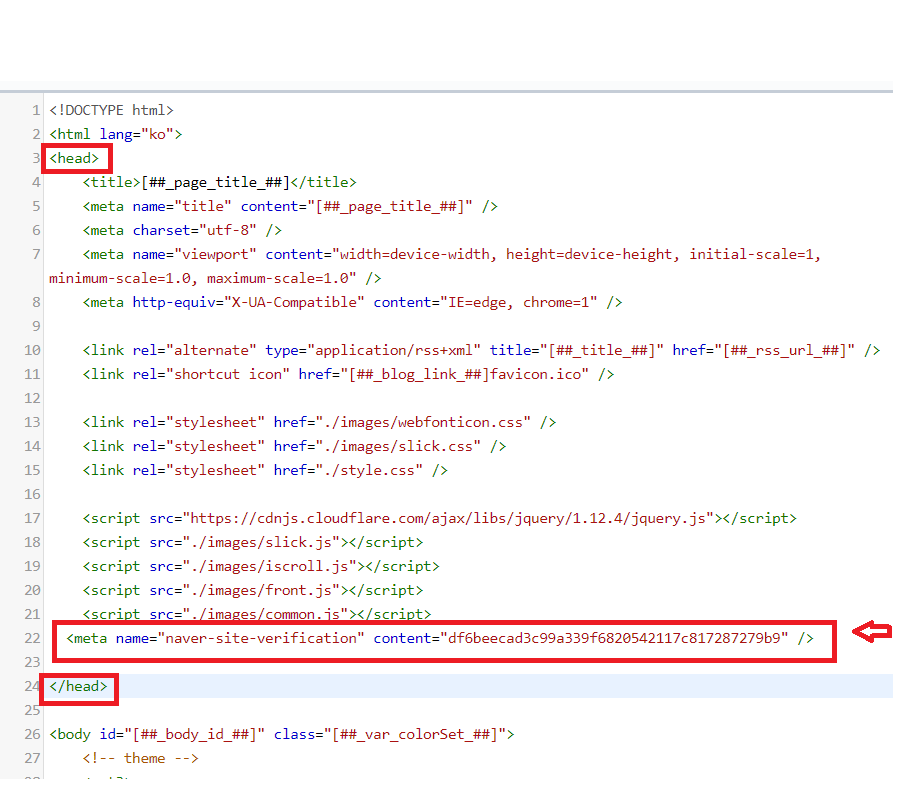Click the common.js script line
Viewport: 897px width, 793px height.
pos(257,614)
